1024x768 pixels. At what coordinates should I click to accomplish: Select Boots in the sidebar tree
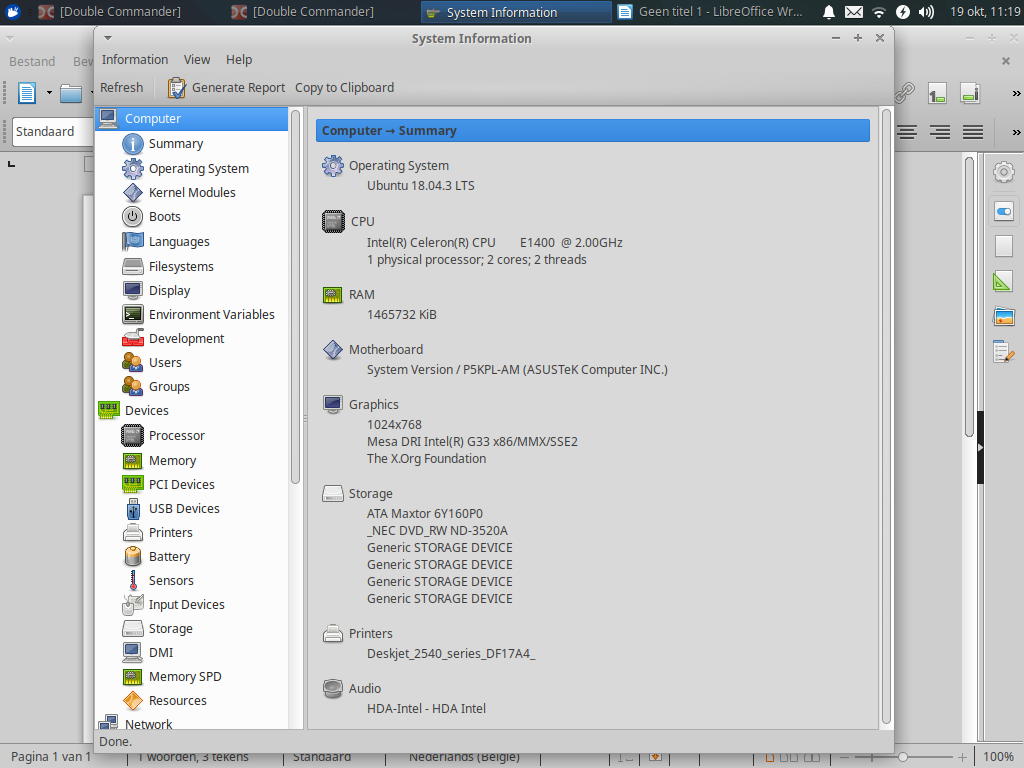point(164,216)
